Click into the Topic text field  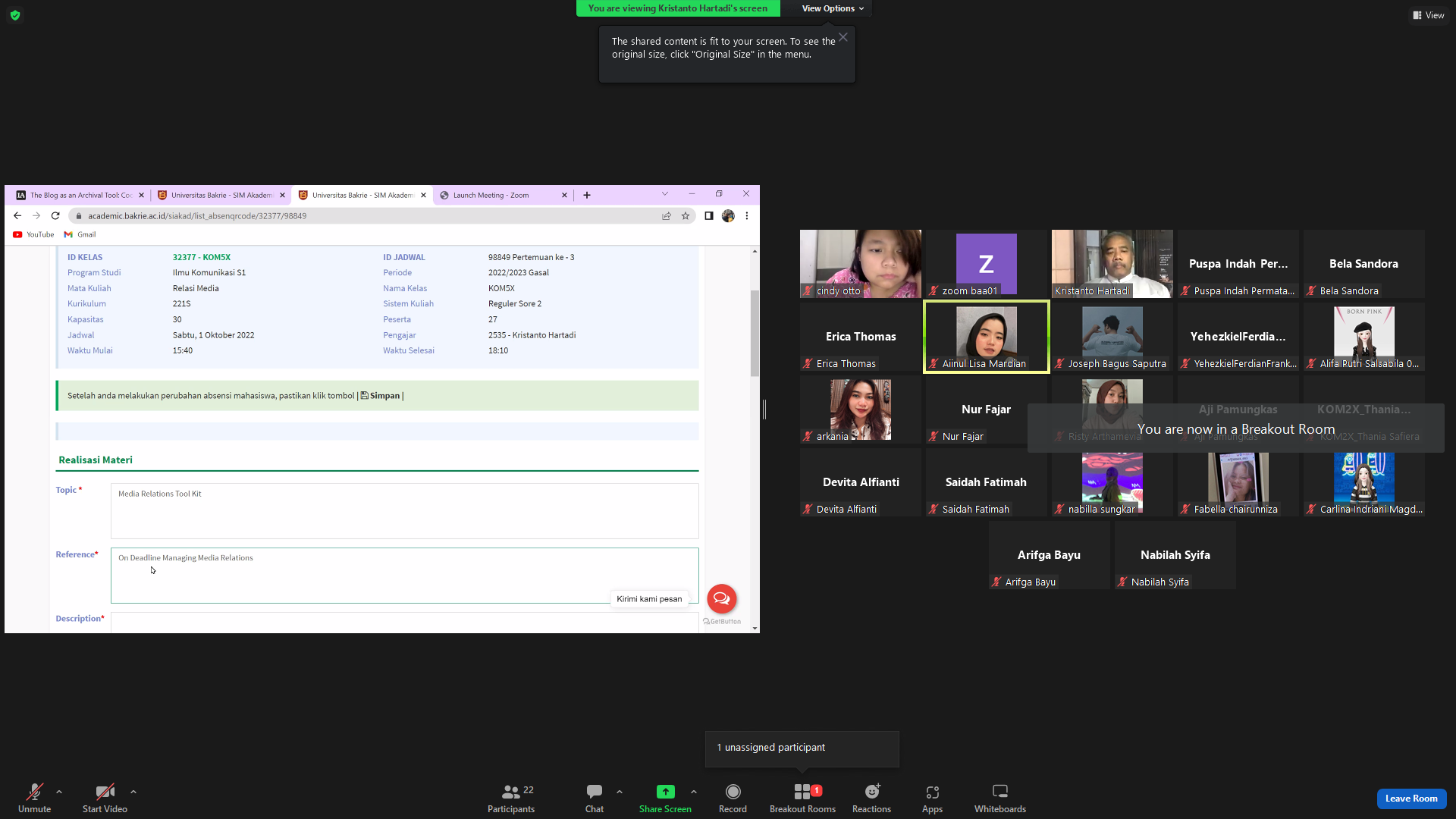[404, 511]
